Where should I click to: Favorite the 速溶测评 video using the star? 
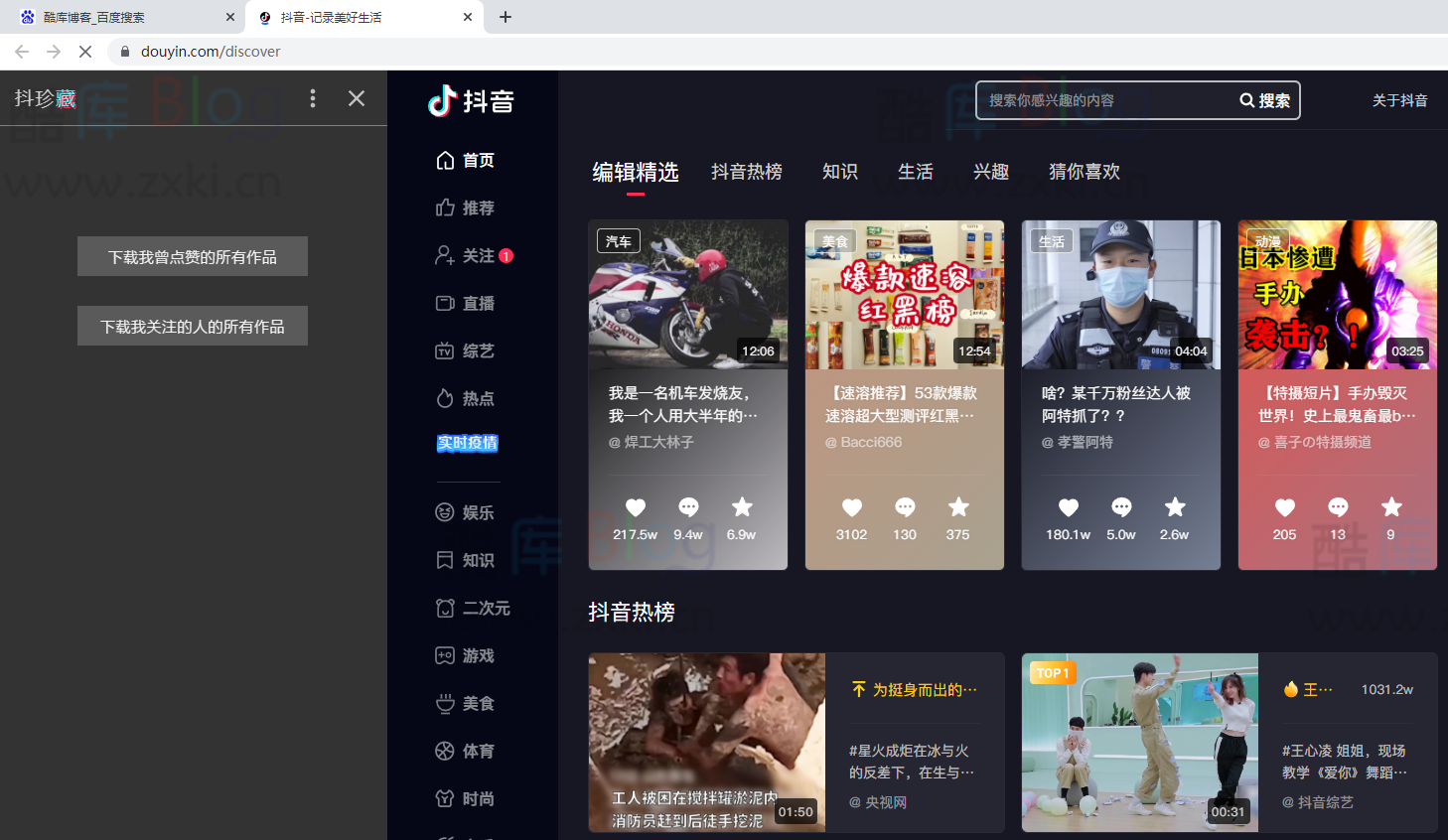point(957,507)
